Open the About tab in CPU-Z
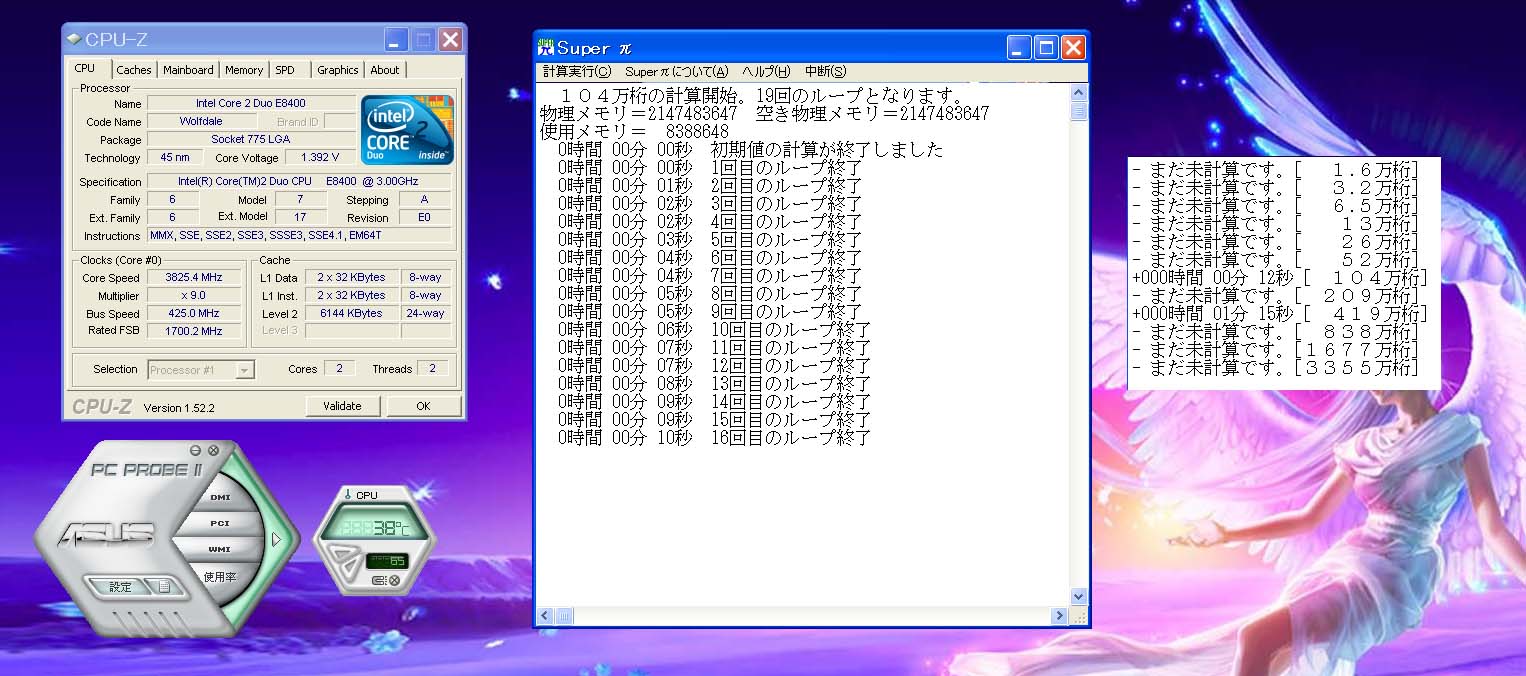Viewport: 1526px width, 676px height. 385,70
